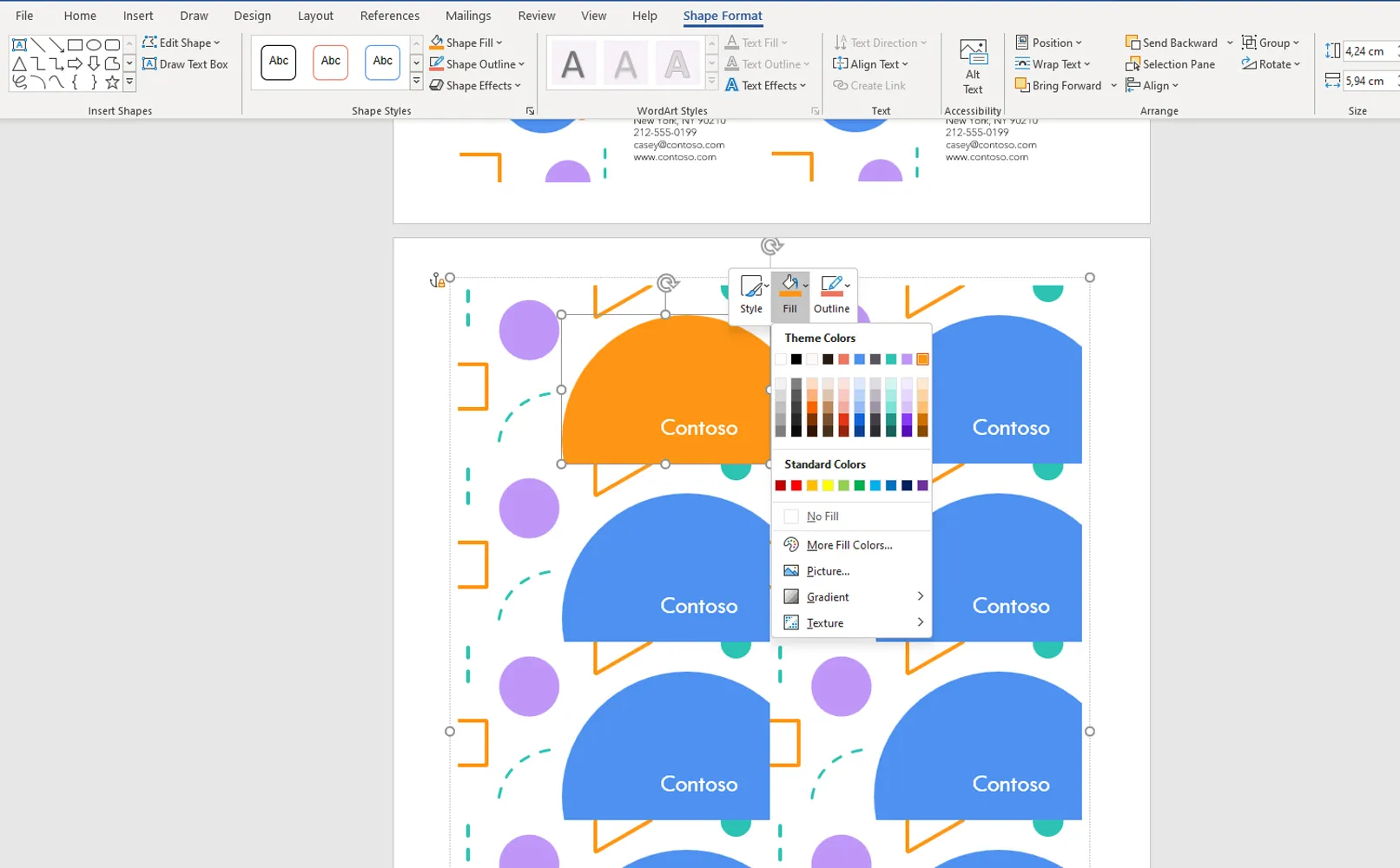The image size is (1400, 868).
Task: Click the shape width field showing 5,94 cm
Action: (x=1368, y=81)
